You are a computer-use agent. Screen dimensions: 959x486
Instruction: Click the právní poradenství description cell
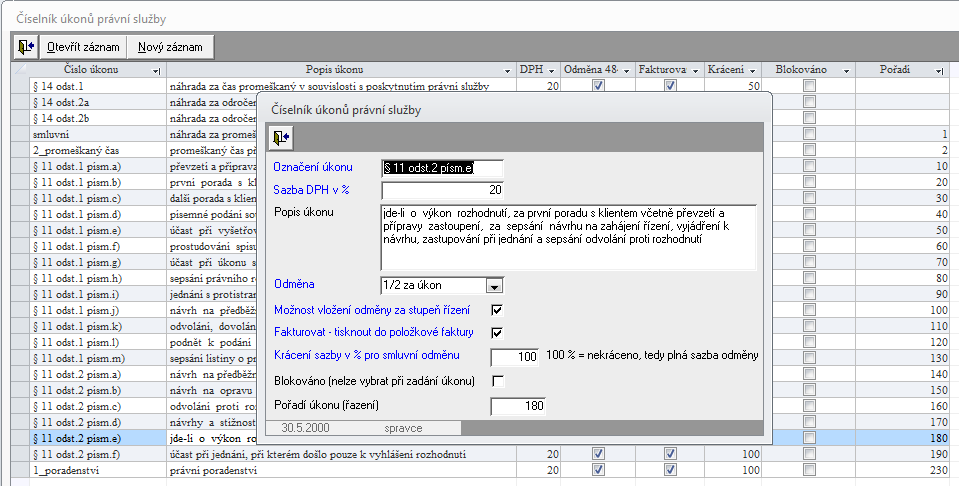pyautogui.click(x=342, y=470)
